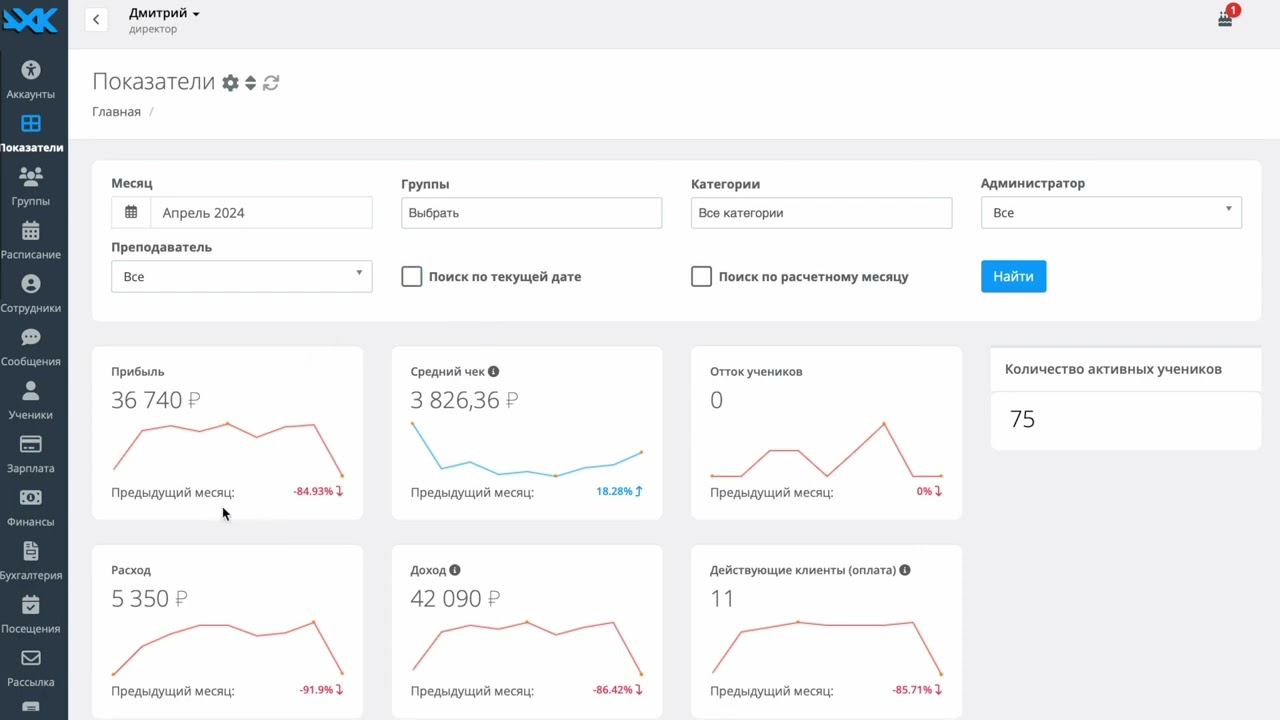
Task: Click the Месяц date field Апрель 2024
Action: (x=260, y=213)
